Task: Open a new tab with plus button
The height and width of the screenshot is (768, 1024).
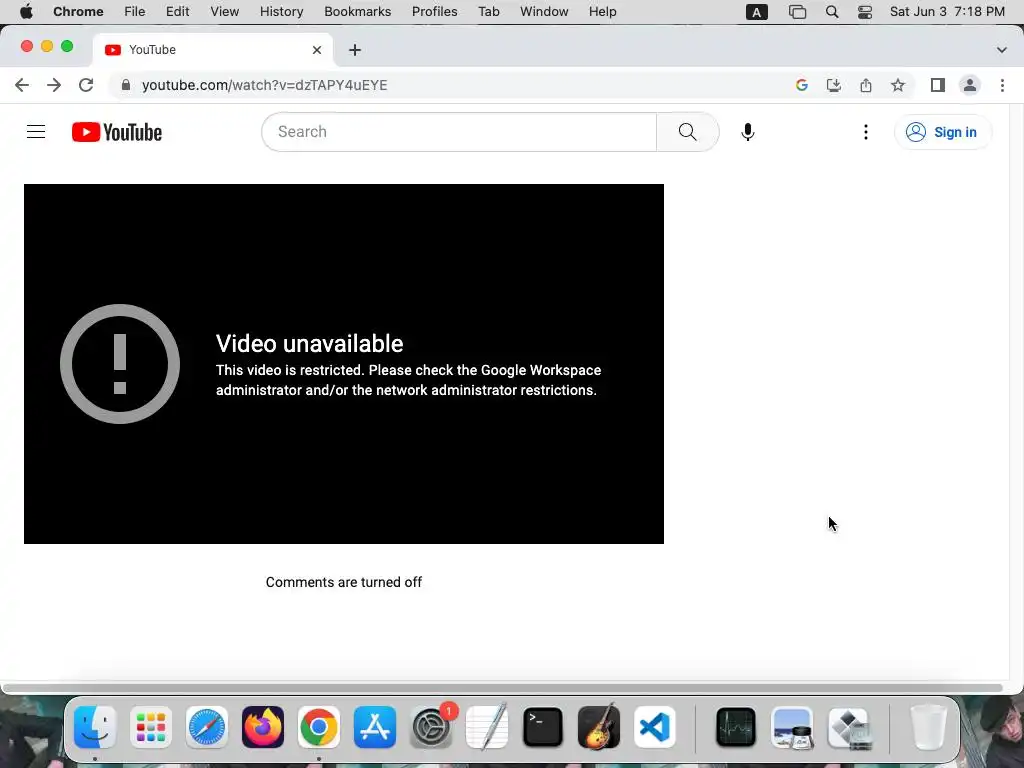Action: point(355,50)
